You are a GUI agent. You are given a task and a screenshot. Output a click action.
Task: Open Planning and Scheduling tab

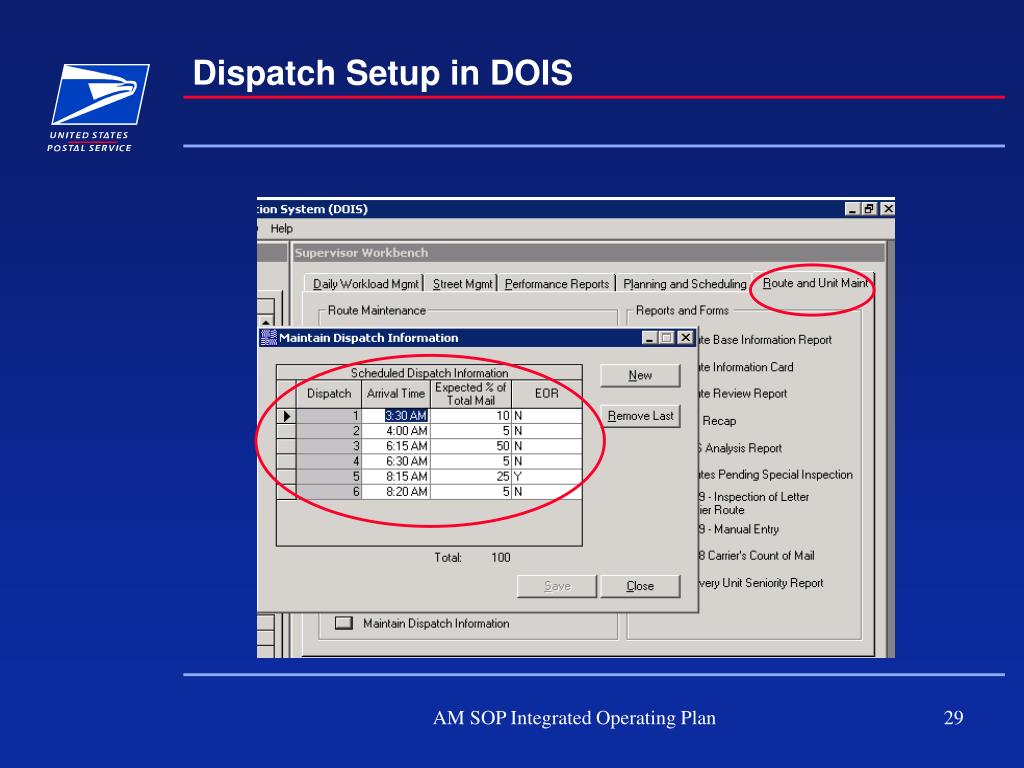[684, 284]
